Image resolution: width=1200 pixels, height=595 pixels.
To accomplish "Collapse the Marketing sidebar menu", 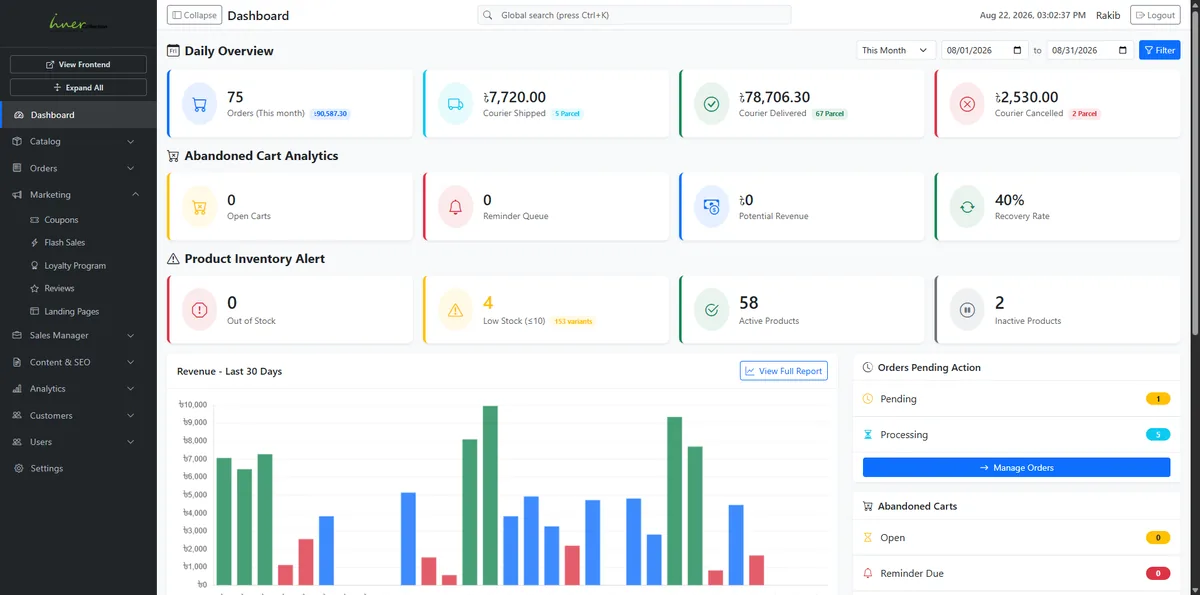I will [x=78, y=195].
